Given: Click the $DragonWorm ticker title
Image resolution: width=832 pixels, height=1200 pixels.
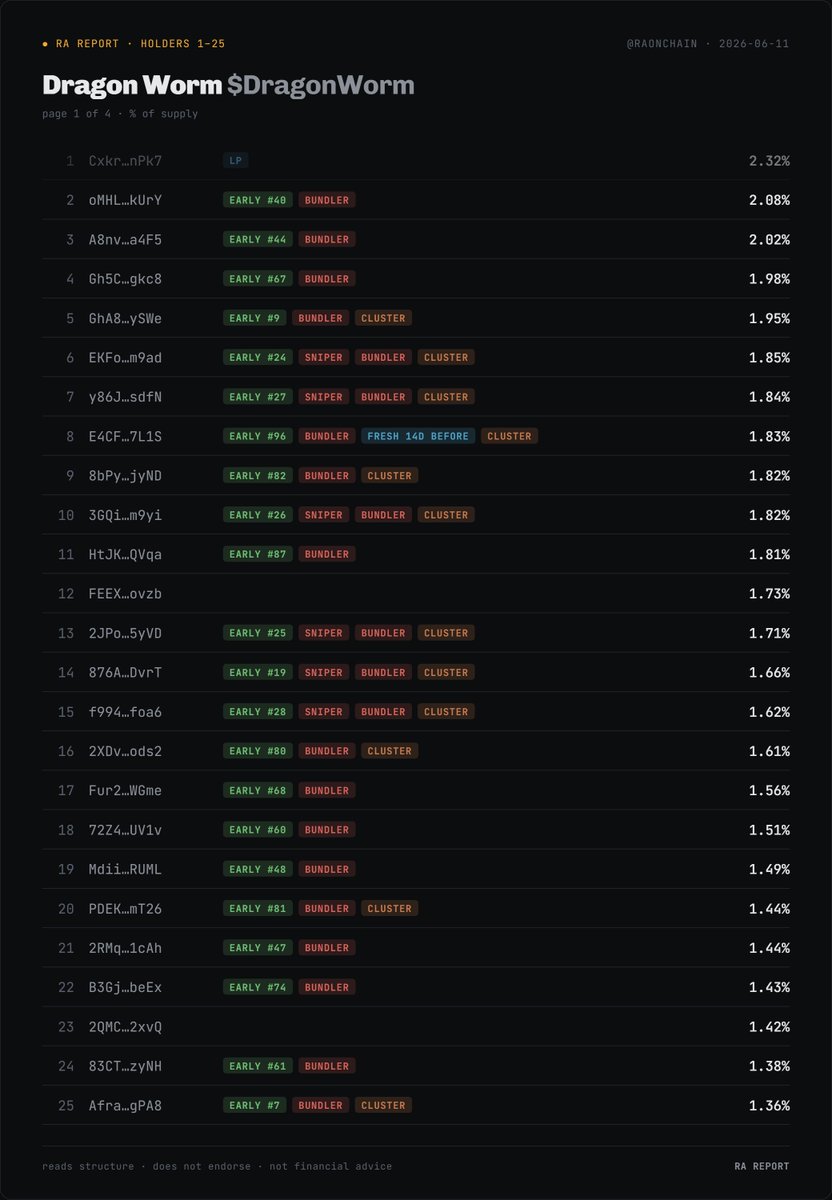Looking at the screenshot, I should [321, 86].
